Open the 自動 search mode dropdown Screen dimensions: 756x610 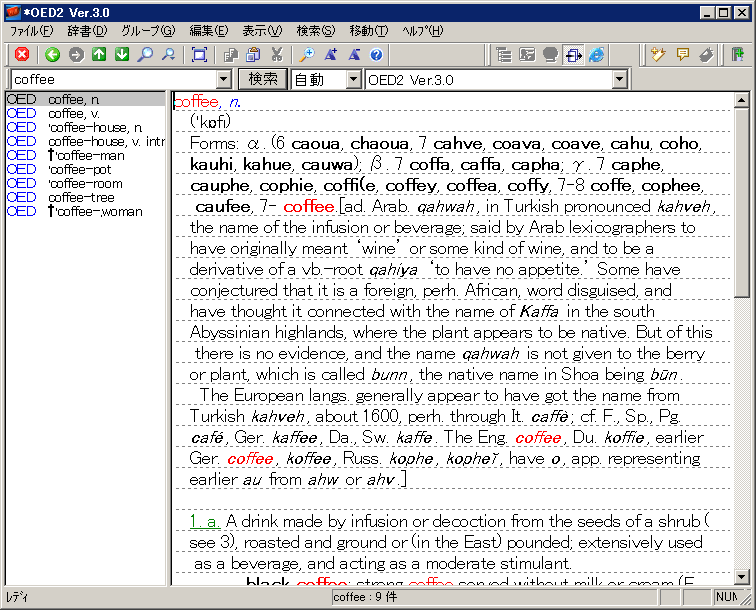pos(354,79)
